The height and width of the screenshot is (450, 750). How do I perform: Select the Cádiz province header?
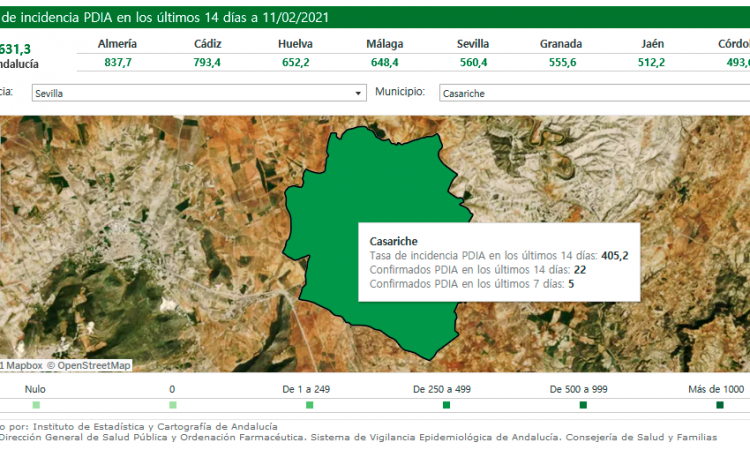pos(208,45)
